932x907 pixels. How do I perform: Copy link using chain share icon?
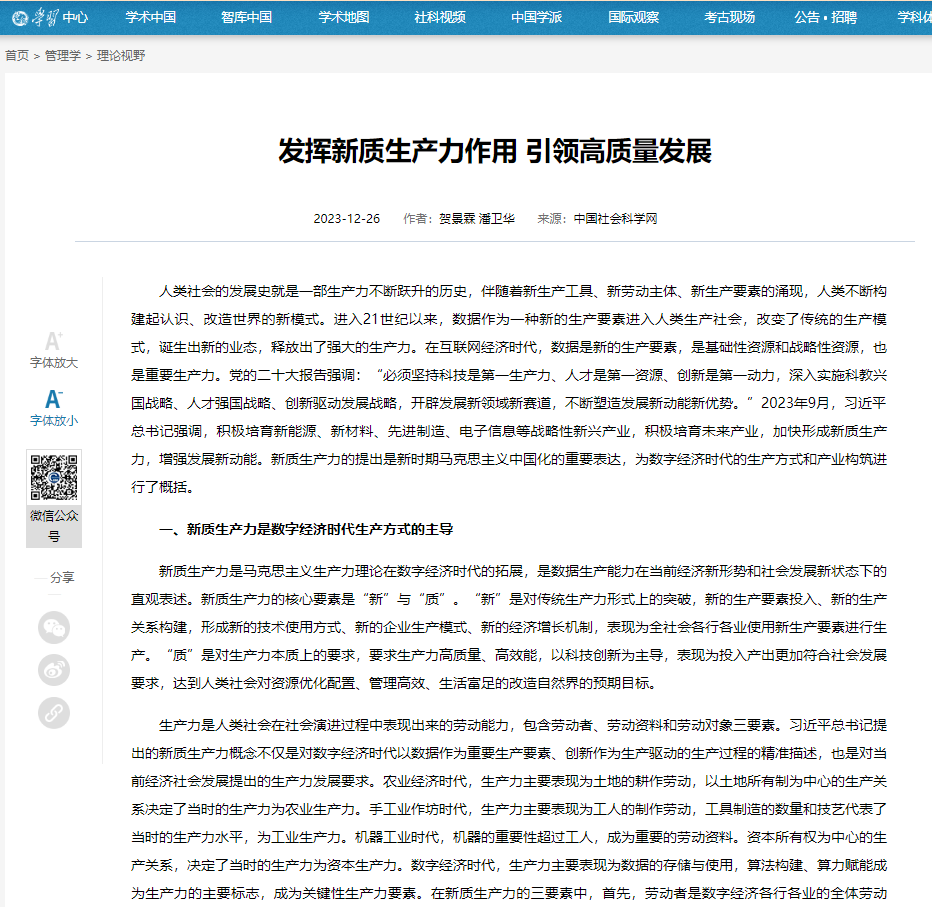coord(54,713)
